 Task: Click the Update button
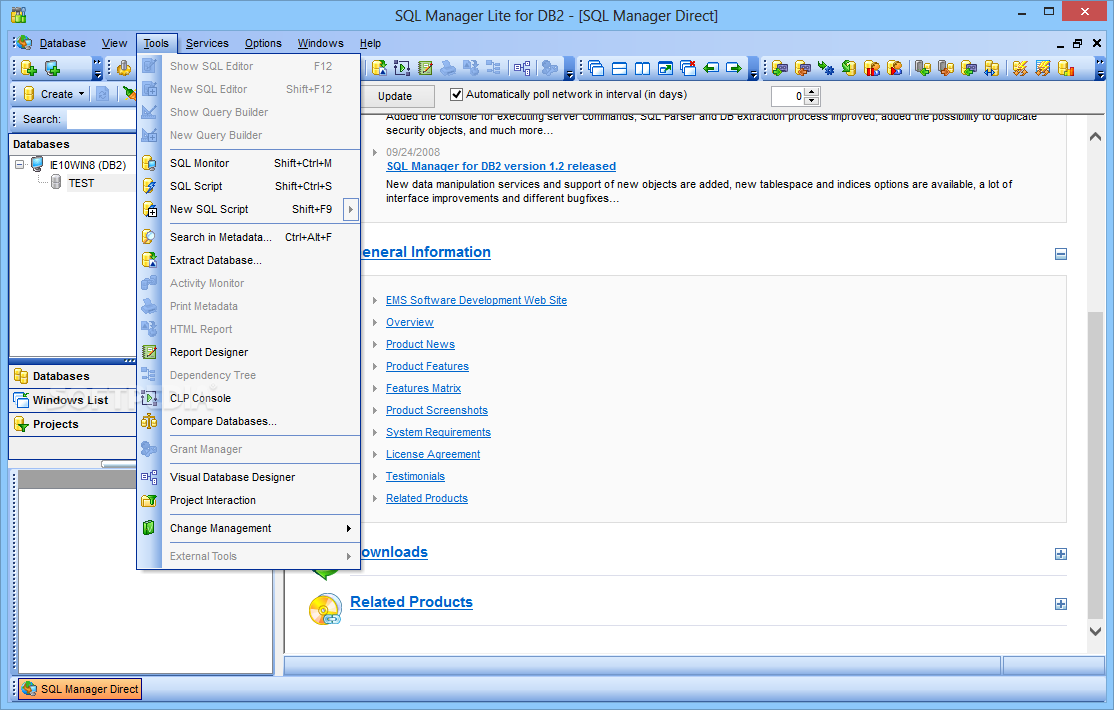395,96
